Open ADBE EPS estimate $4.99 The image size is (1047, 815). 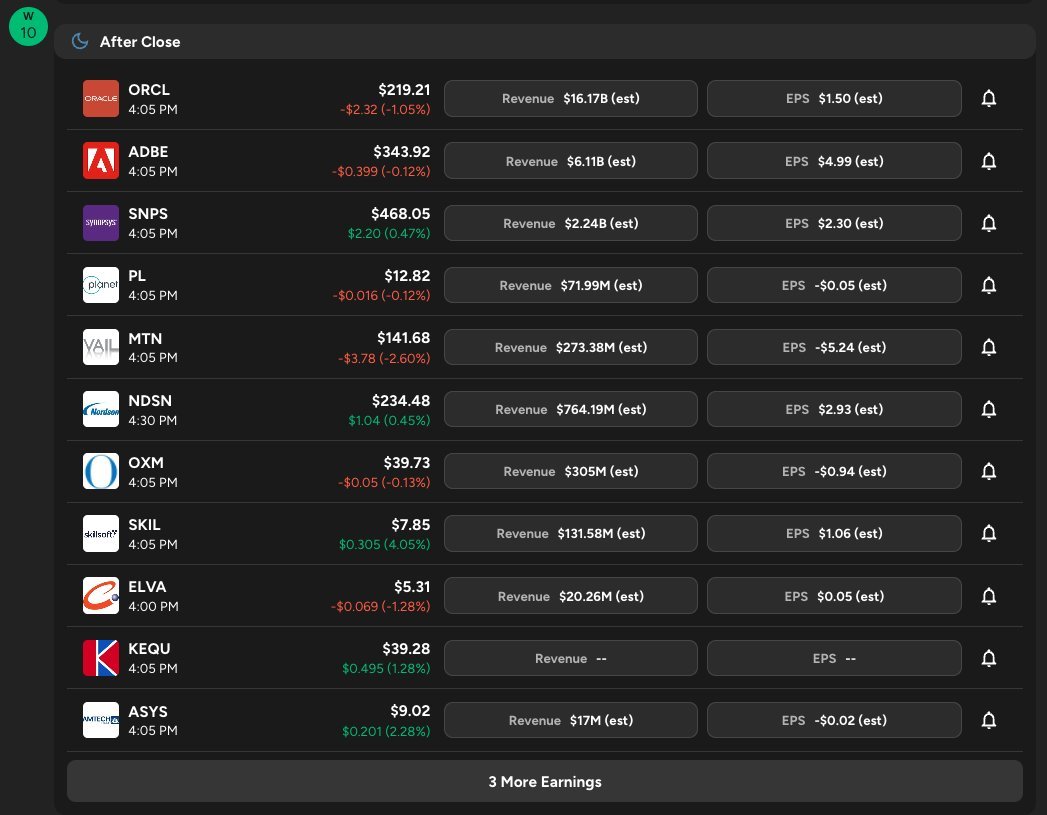click(x=834, y=161)
